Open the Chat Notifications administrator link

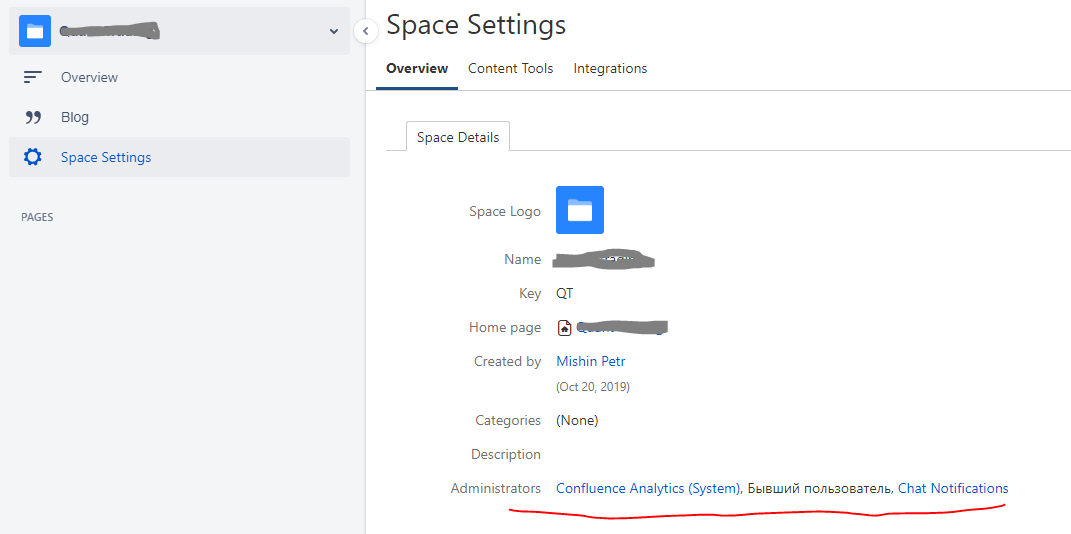[x=953, y=488]
